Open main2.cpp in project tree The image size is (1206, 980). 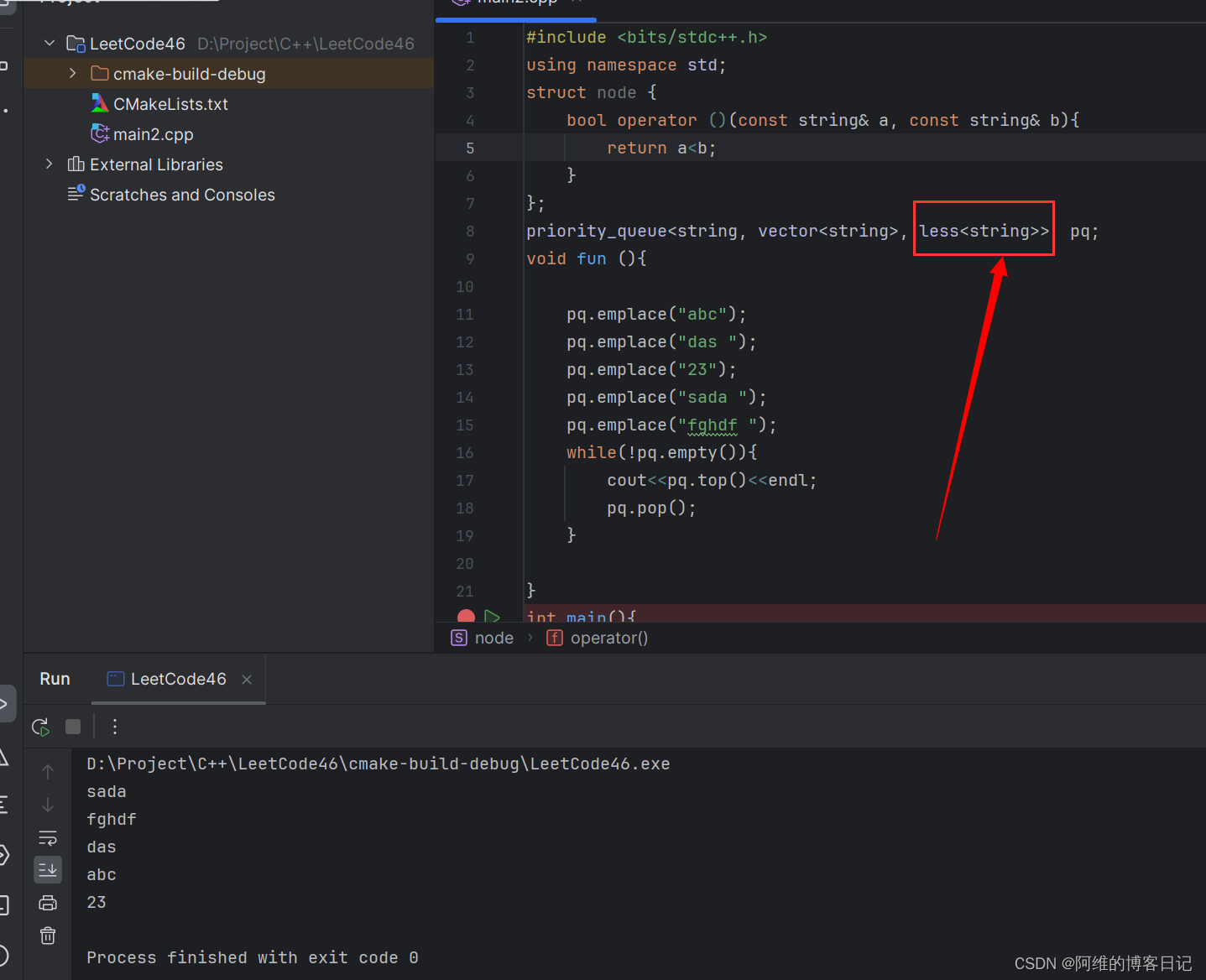[x=153, y=134]
